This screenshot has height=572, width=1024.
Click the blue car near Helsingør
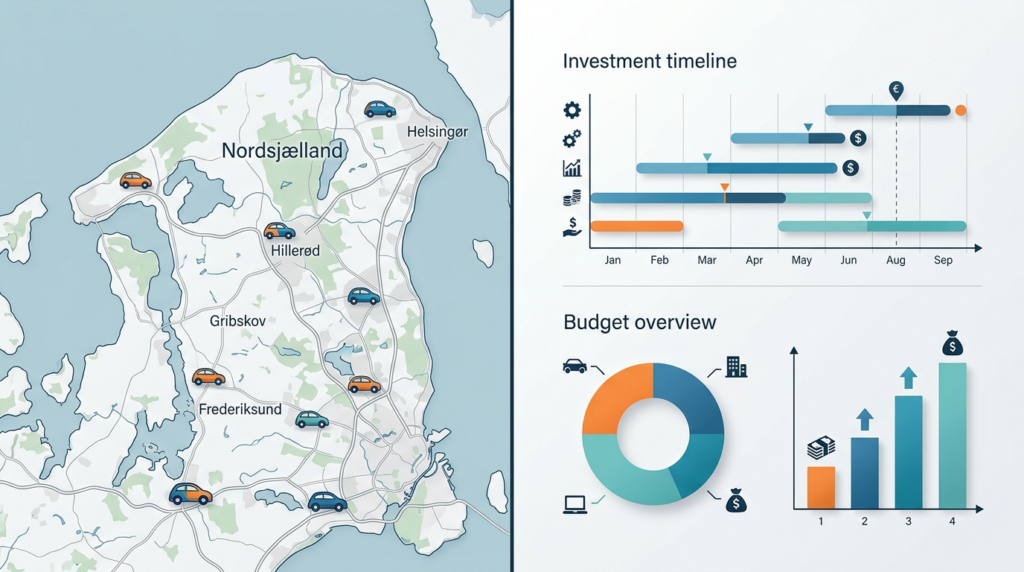(x=379, y=109)
